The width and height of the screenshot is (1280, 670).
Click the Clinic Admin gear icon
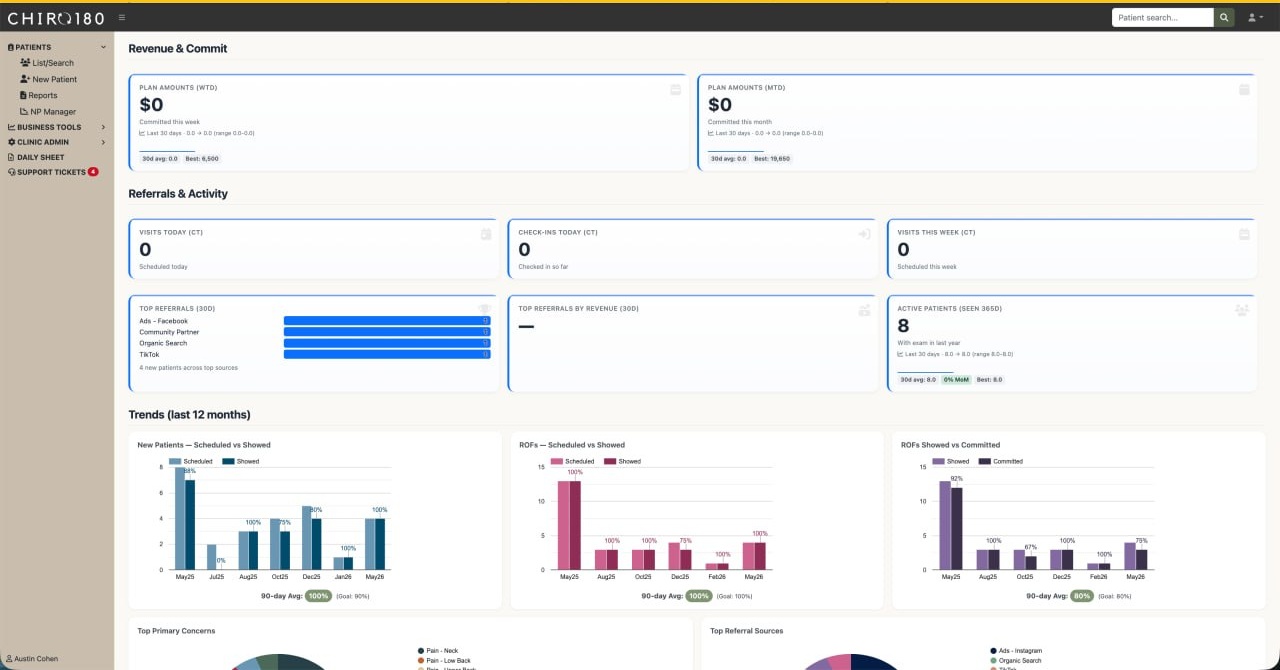coord(11,142)
